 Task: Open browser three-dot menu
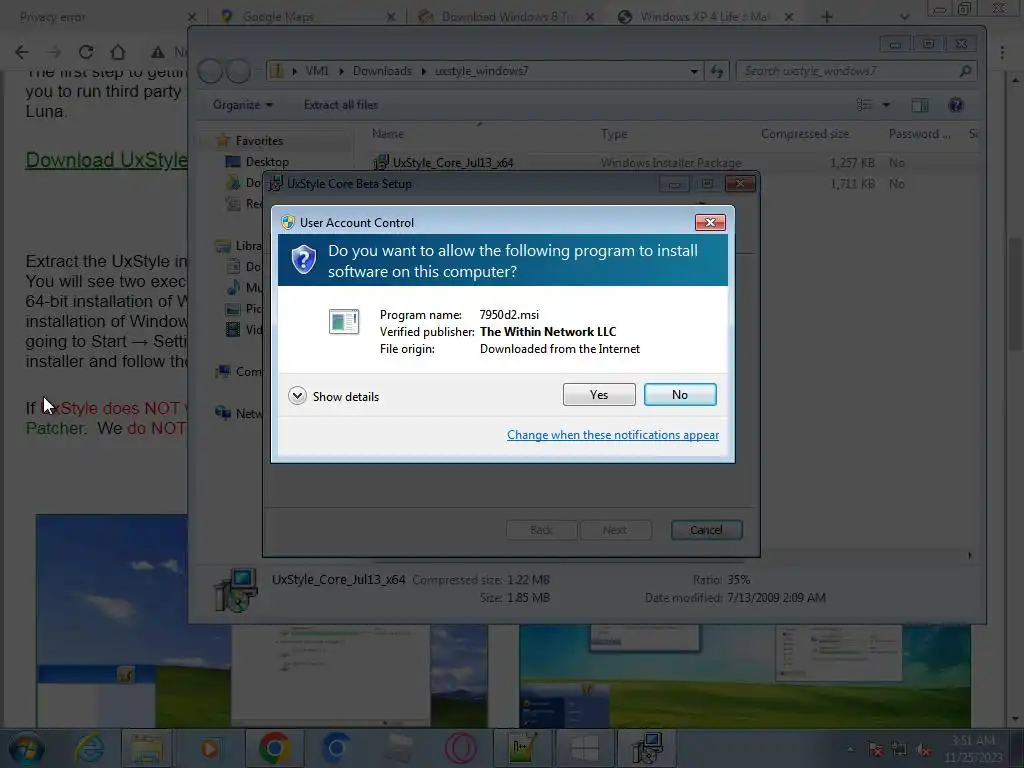(1002, 52)
